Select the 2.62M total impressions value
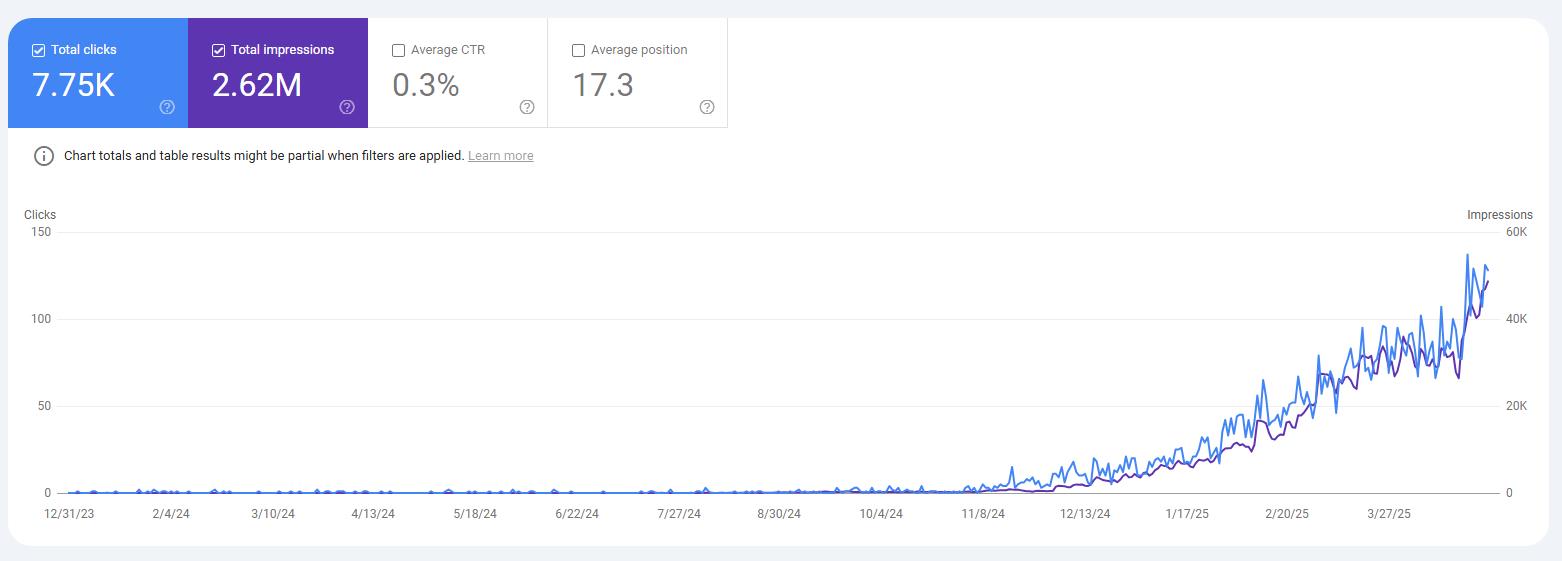1562x561 pixels. point(257,85)
